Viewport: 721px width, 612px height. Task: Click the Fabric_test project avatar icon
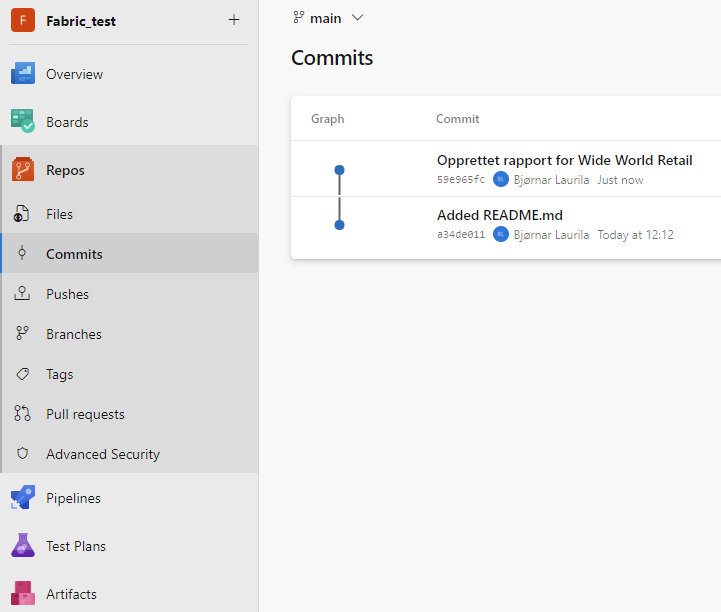tap(23, 20)
